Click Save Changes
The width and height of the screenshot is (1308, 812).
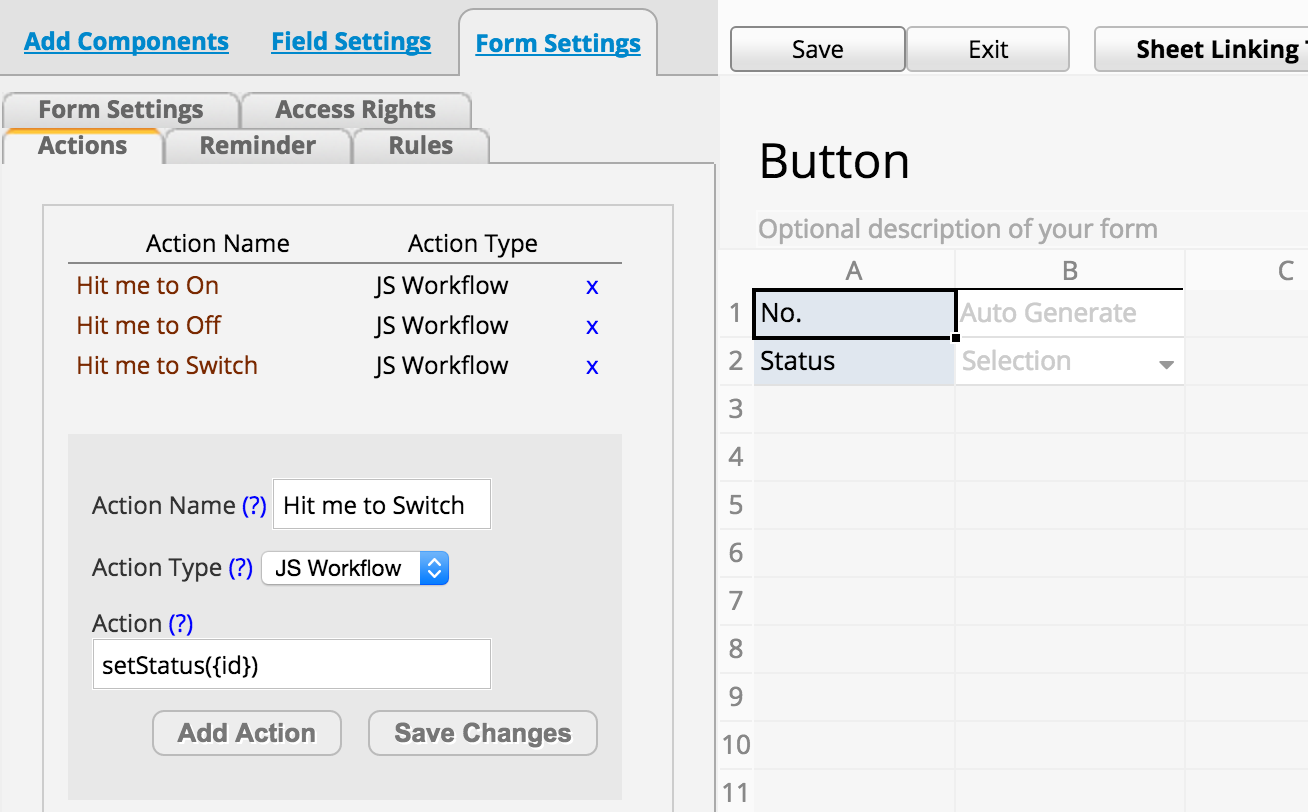tap(482, 733)
